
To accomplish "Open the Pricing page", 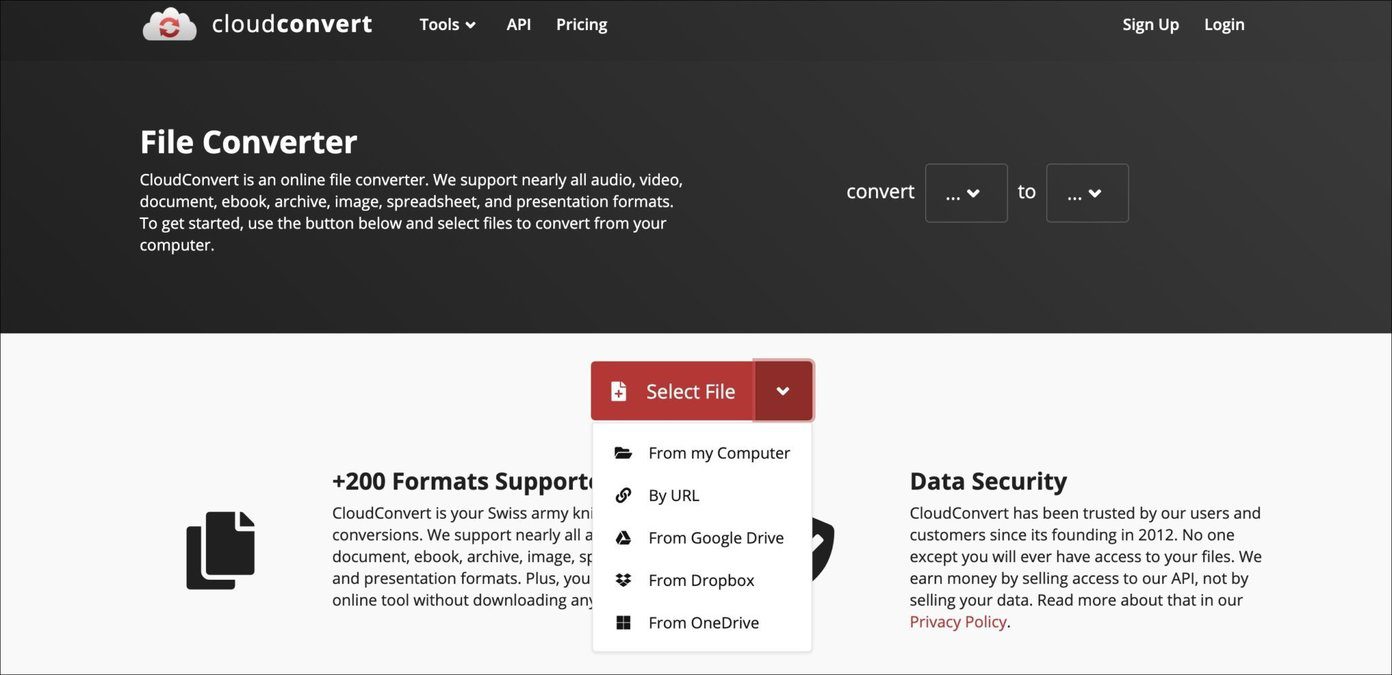I will [x=582, y=24].
